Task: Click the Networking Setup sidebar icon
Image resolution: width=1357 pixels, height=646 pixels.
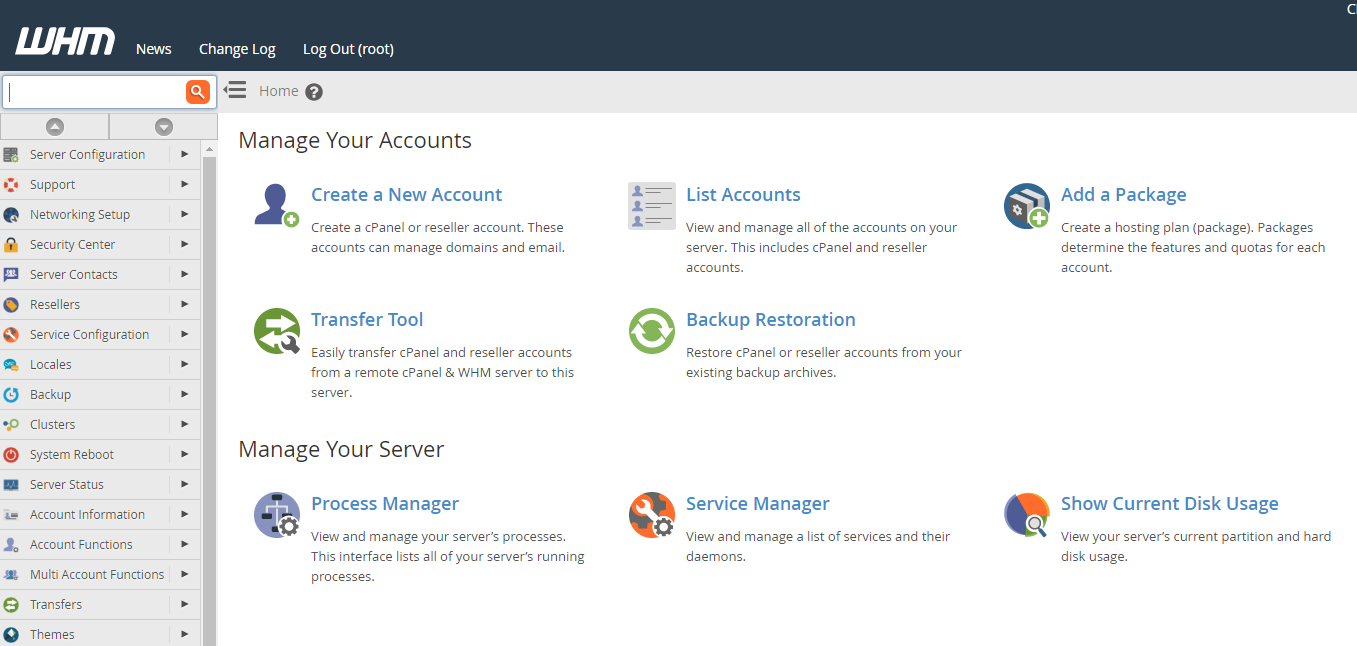Action: point(11,215)
